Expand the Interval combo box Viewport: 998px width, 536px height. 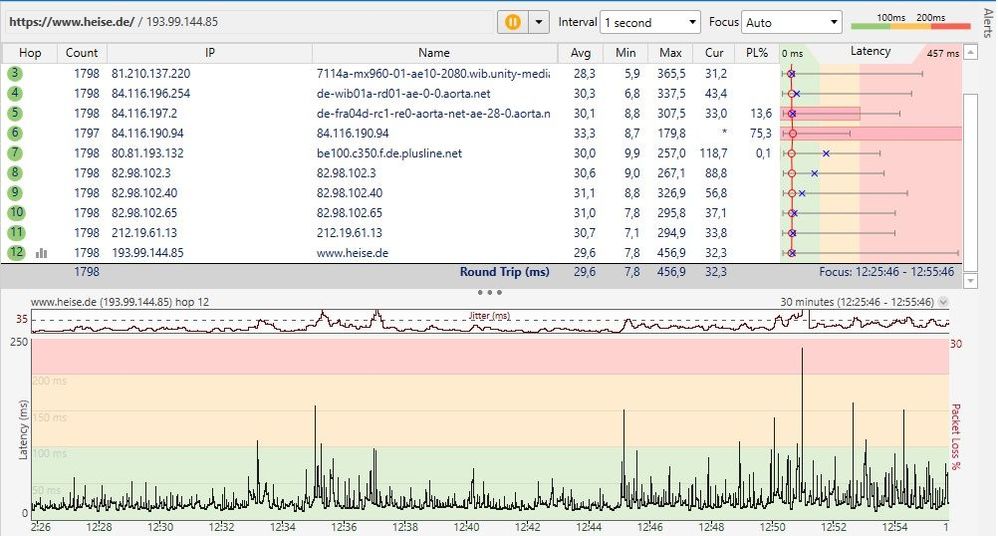650,22
